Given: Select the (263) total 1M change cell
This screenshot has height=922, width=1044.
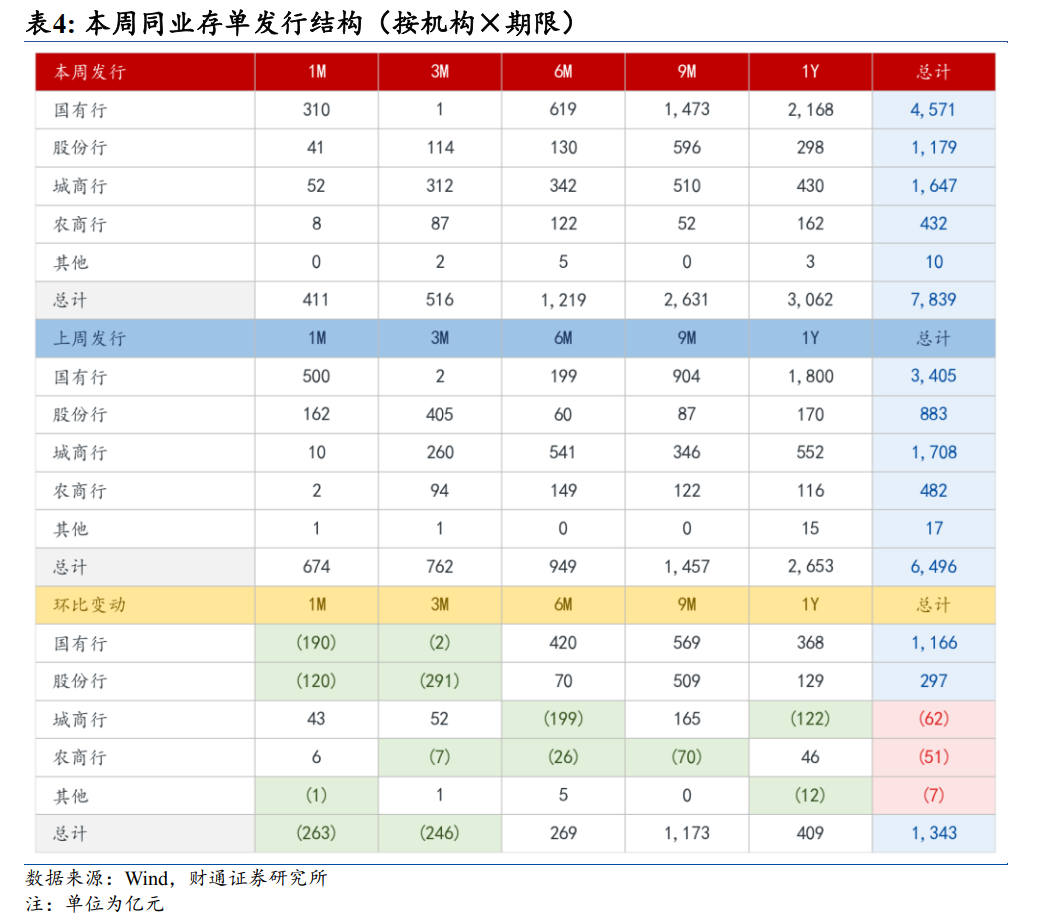Looking at the screenshot, I should click(316, 833).
